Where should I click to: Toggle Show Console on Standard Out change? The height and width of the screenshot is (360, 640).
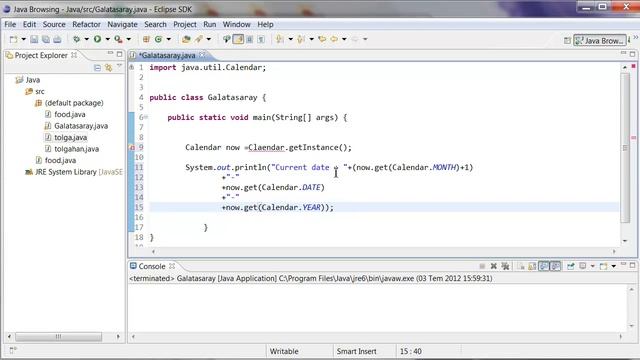[x=544, y=266]
